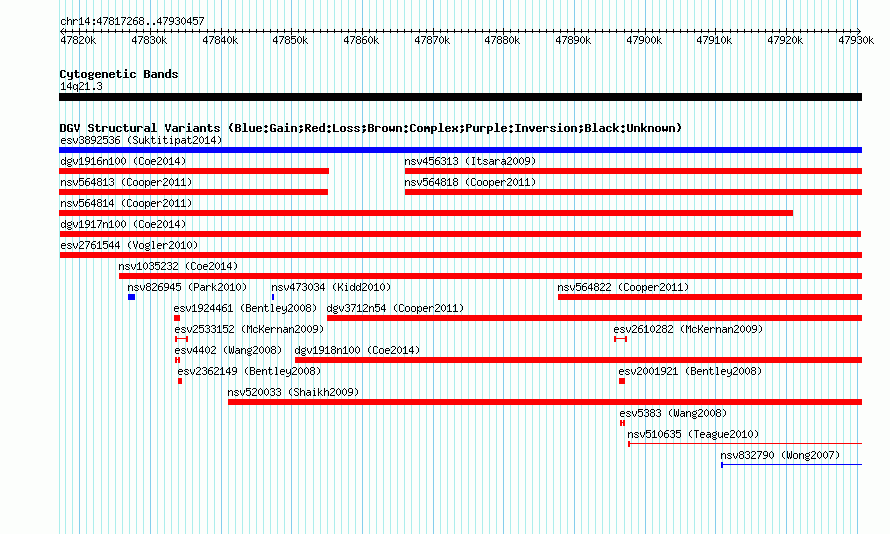This screenshot has height=534, width=890.
Task: Select esv5383 (Wang2008) label
Action: (x=673, y=413)
